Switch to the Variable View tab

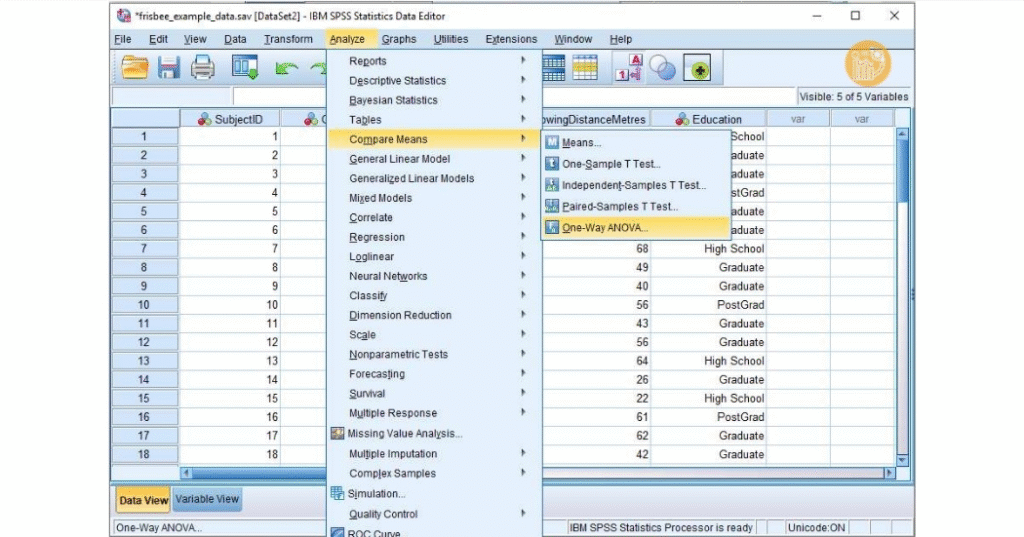click(208, 500)
